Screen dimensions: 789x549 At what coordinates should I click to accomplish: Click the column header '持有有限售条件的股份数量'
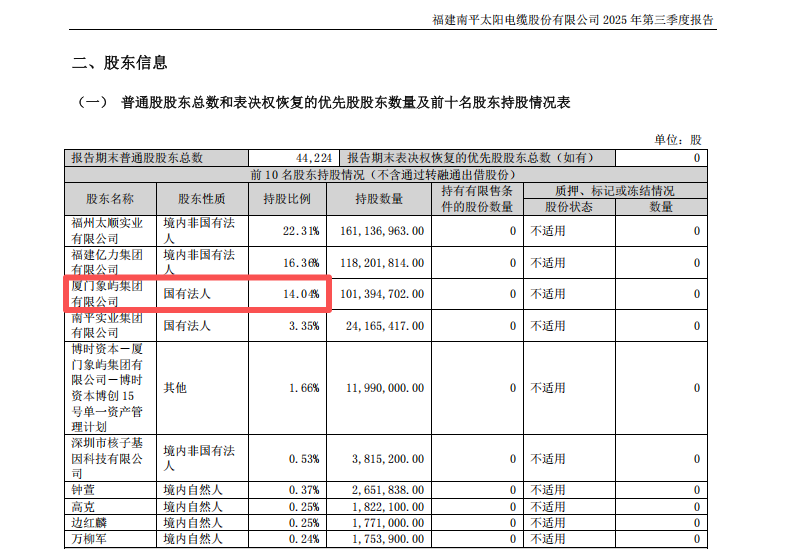point(477,199)
